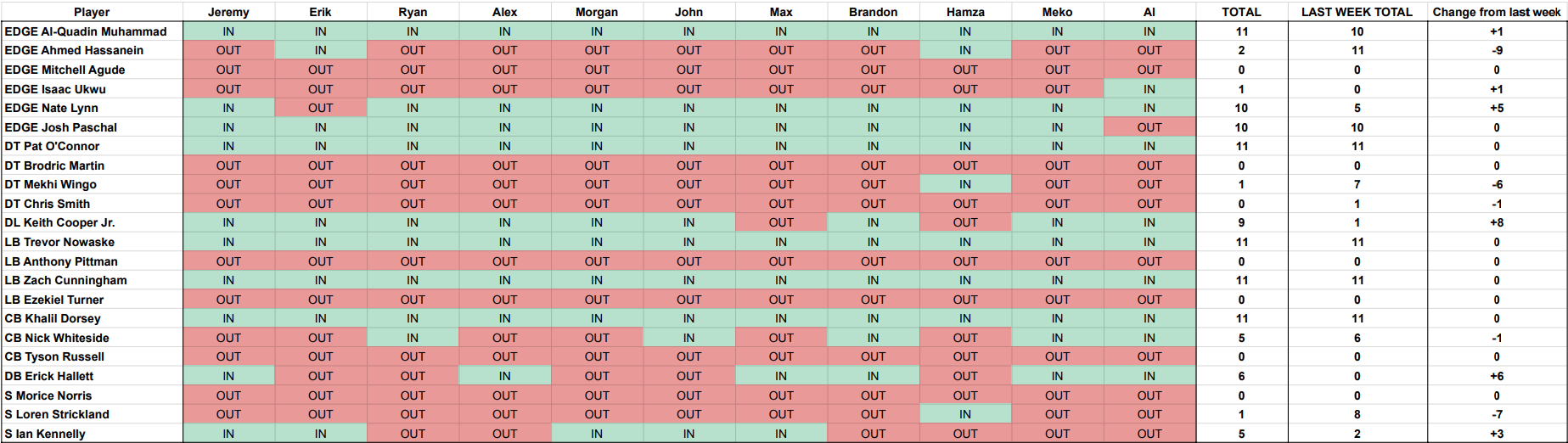This screenshot has width=1568, height=443.
Task: Click Ryan's IN cell for Nick Whiteside
Action: (x=413, y=338)
